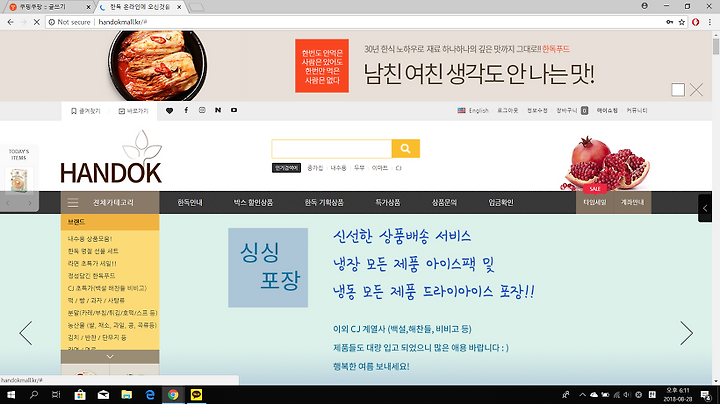Open the 커뮤니티 link
The image size is (720, 404).
[x=637, y=111]
